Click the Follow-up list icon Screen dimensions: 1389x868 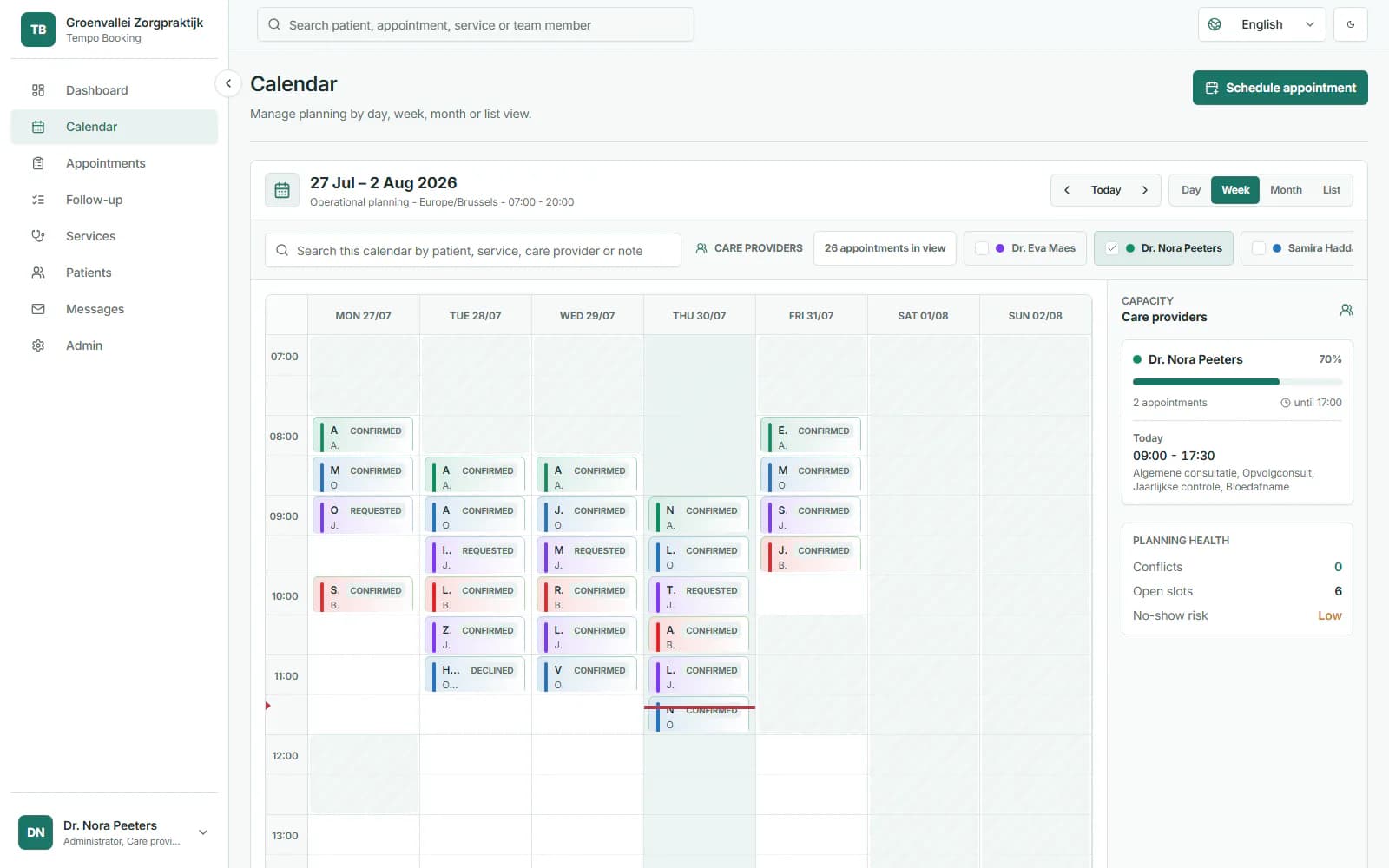pyautogui.click(x=38, y=200)
